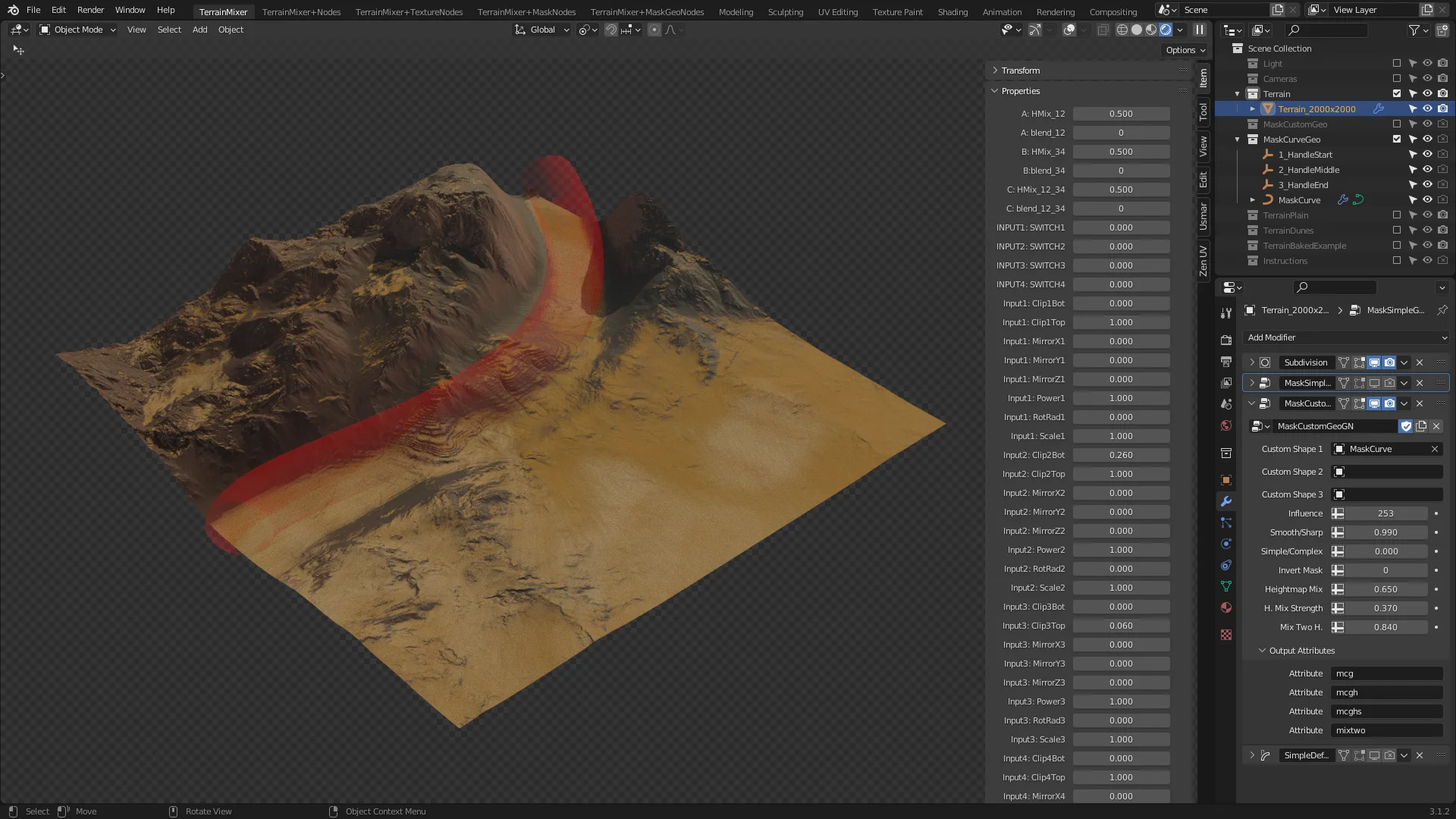This screenshot has height=819, width=1456.
Task: Switch to wireframe viewport shading
Action: pos(1122,30)
